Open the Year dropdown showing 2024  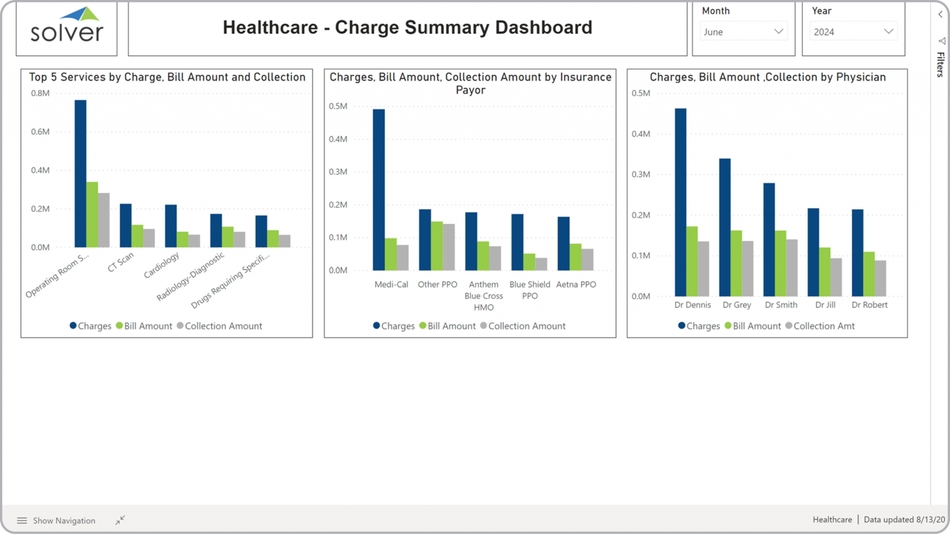tap(852, 32)
